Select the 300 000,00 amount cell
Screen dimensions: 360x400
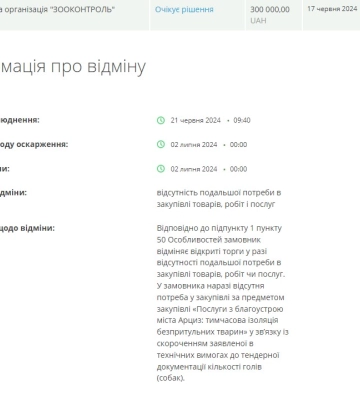pos(270,9)
